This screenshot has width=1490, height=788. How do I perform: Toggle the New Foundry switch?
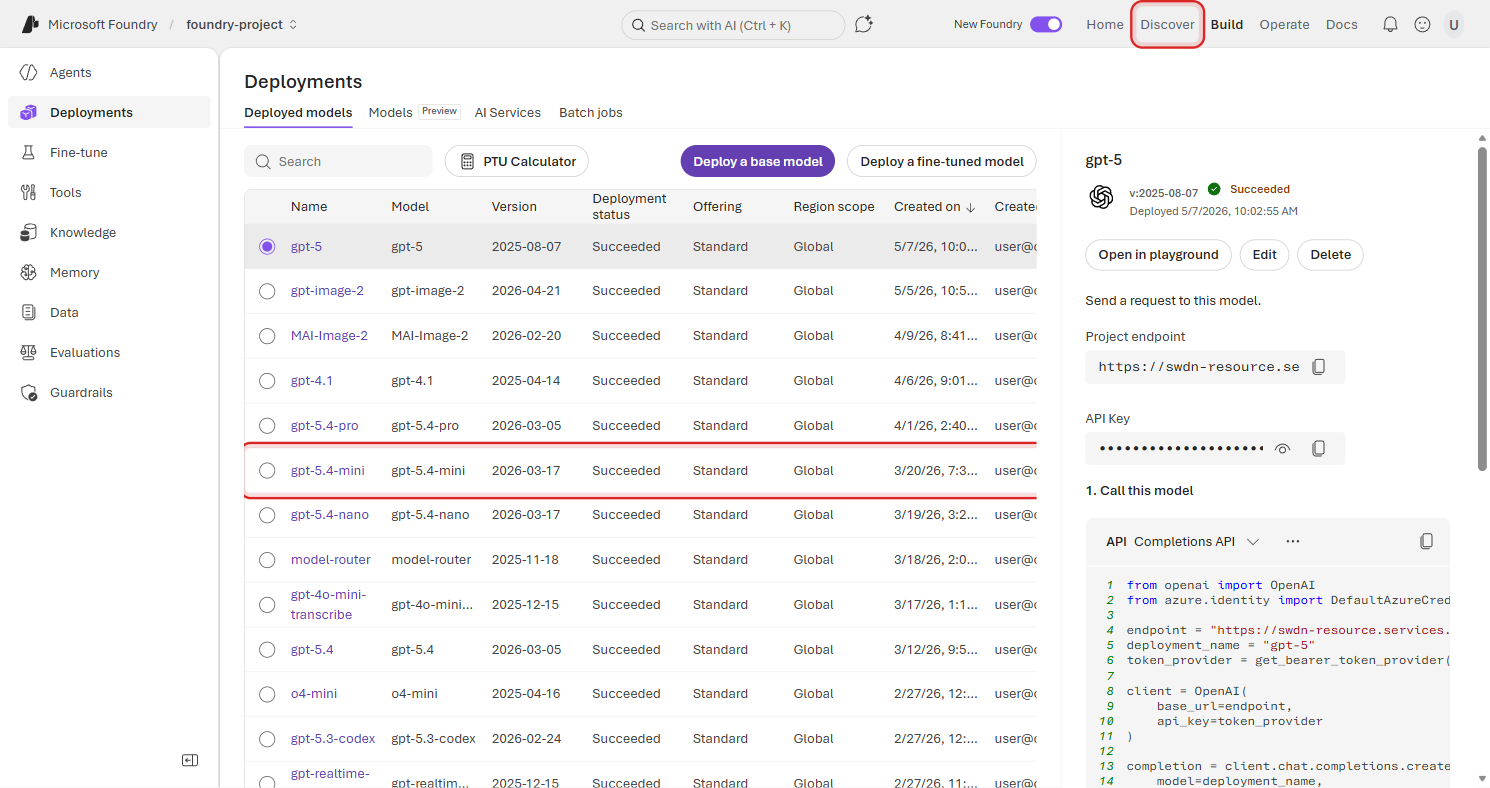click(1046, 24)
